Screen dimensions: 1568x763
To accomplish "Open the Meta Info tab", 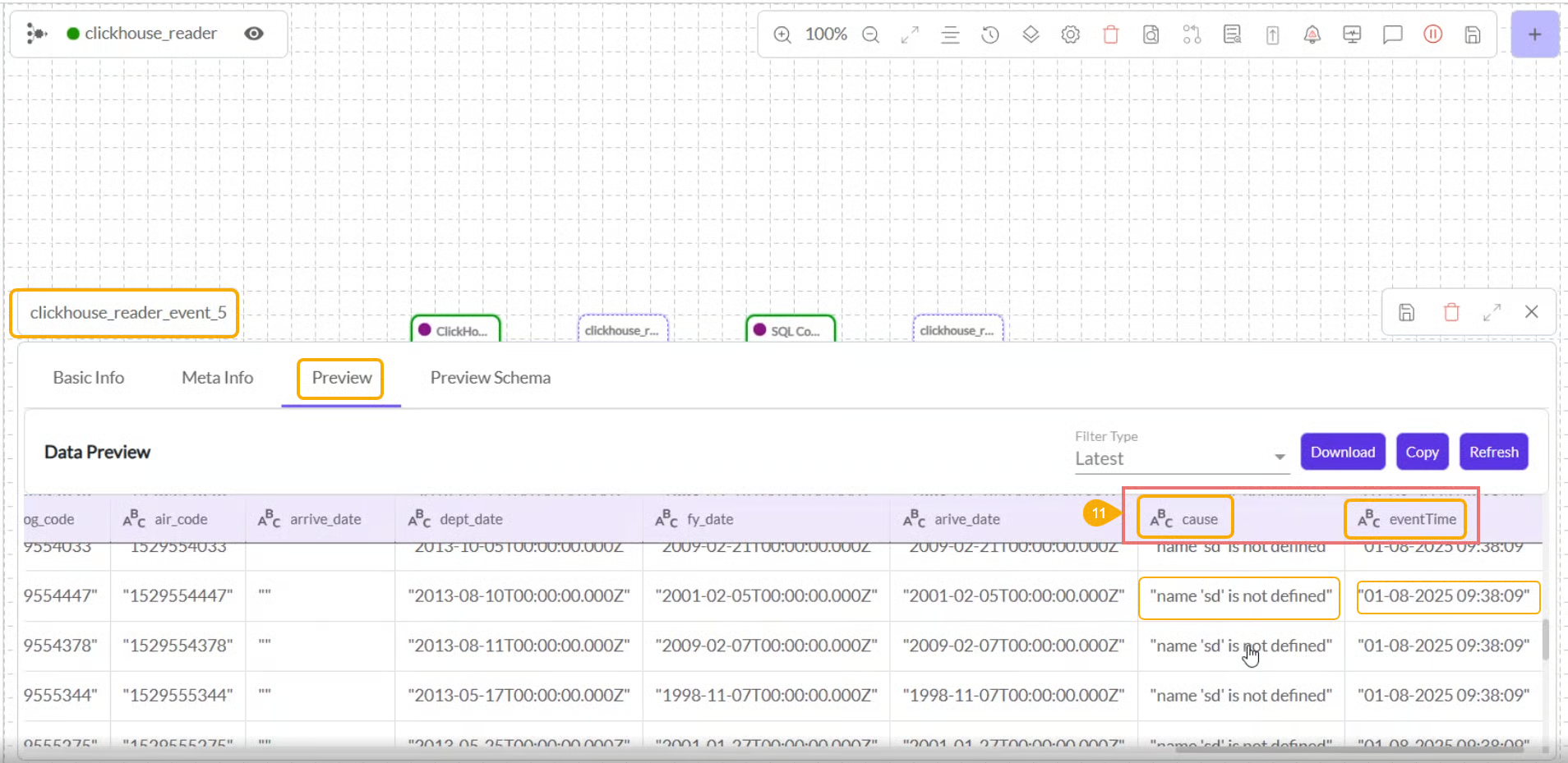I will point(217,378).
